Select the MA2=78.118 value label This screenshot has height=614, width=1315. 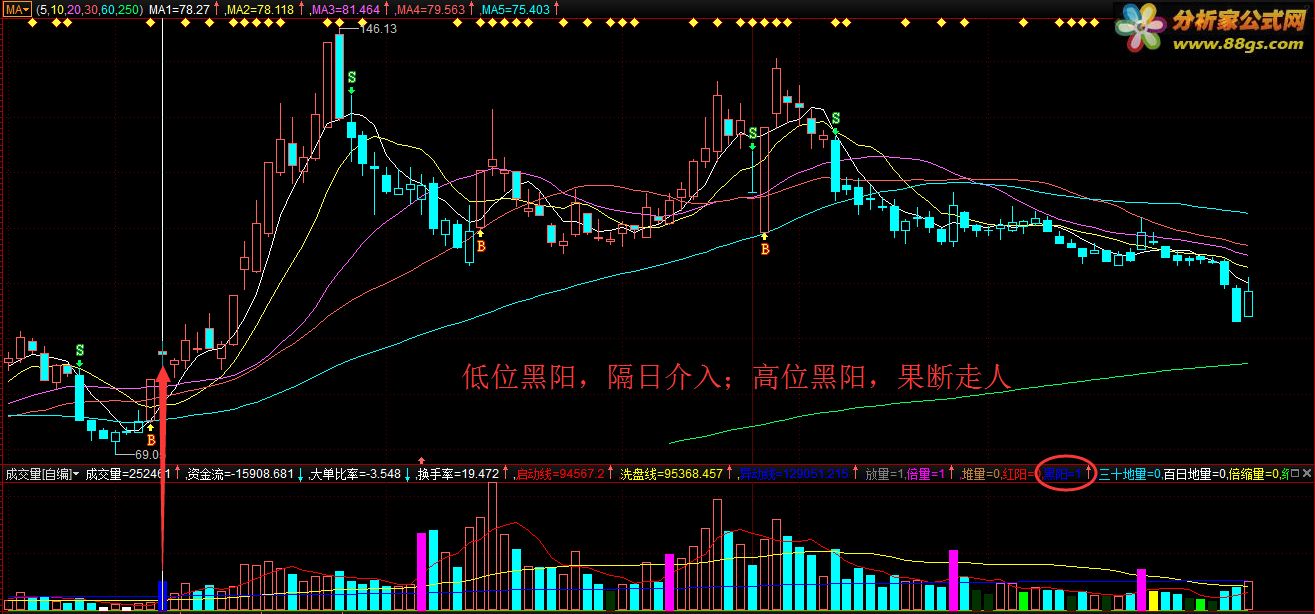260,9
